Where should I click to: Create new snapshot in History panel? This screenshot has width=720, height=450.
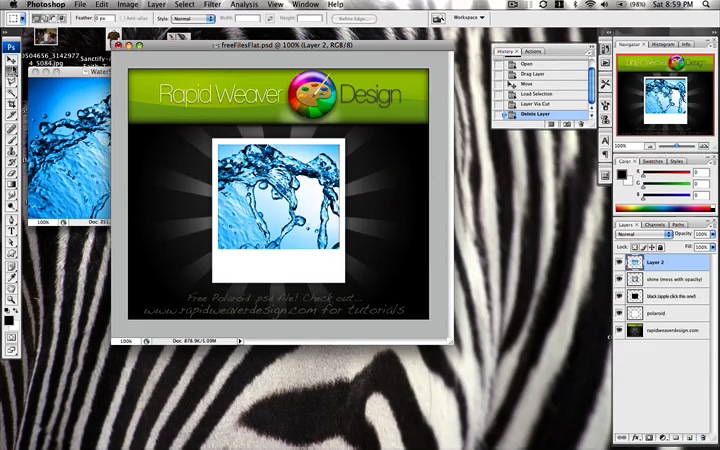coord(567,124)
